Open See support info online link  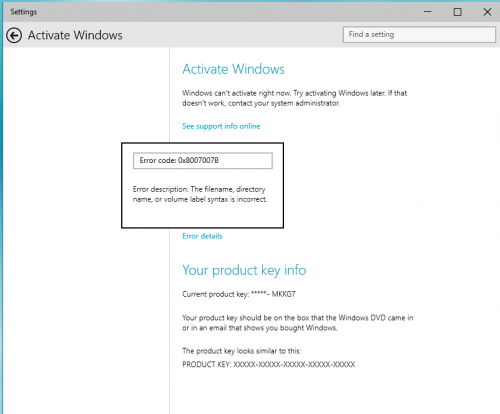(x=221, y=126)
